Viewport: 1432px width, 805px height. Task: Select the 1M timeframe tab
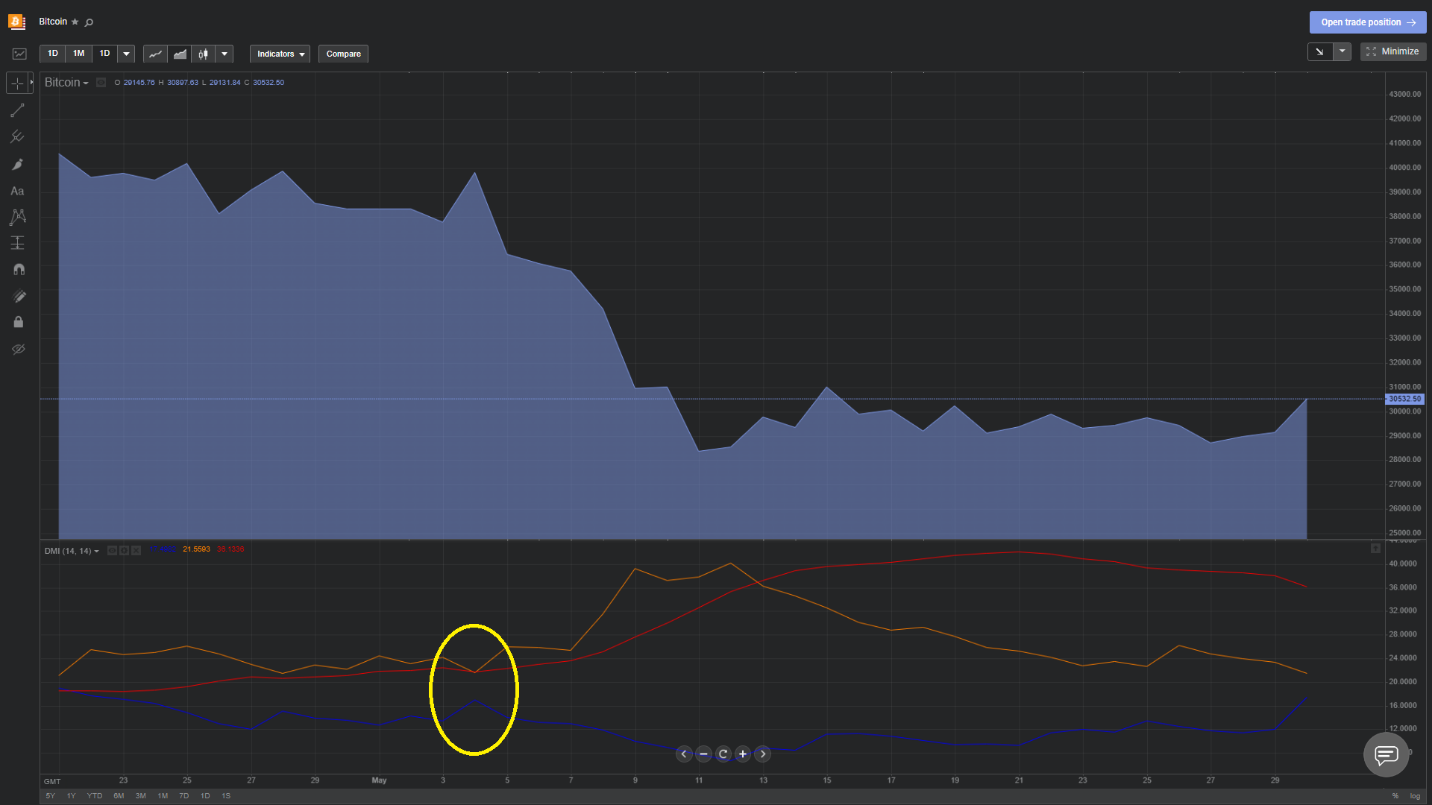click(x=78, y=54)
